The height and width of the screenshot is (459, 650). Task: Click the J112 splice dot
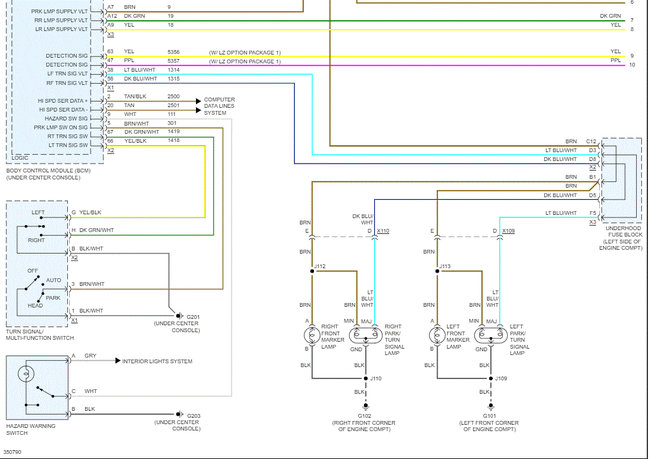click(x=312, y=271)
